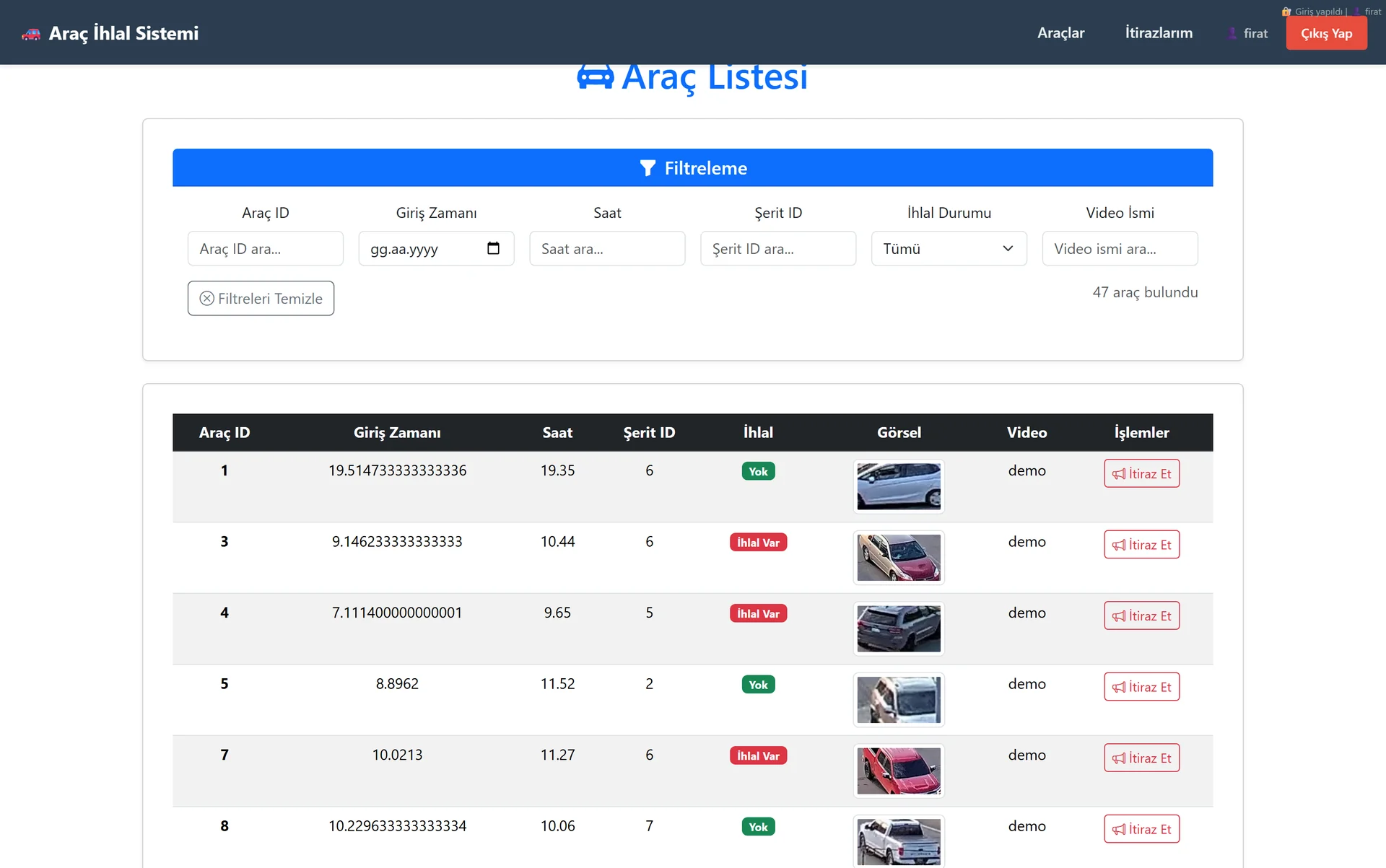This screenshot has height=868, width=1386.
Task: Click İtiraz Et for vehicle 8
Action: 1141,829
